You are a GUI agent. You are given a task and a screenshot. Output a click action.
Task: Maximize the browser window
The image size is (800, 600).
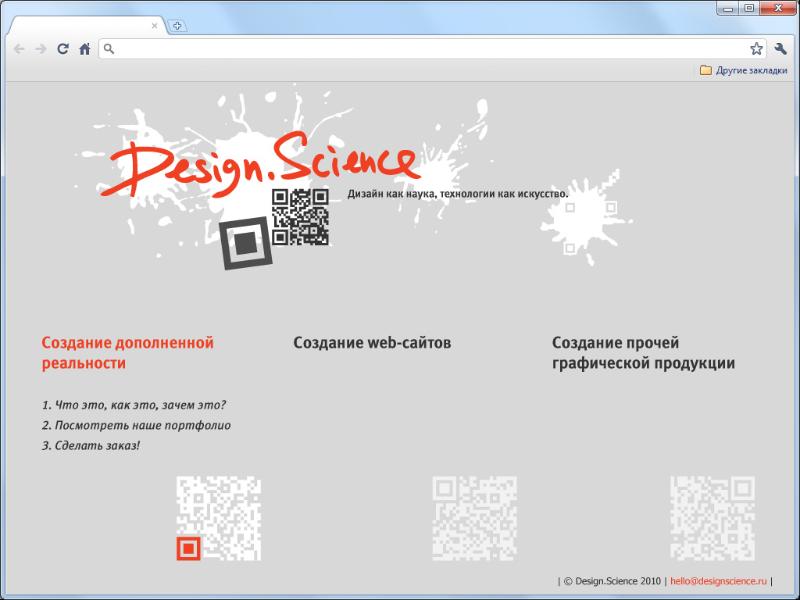point(749,9)
